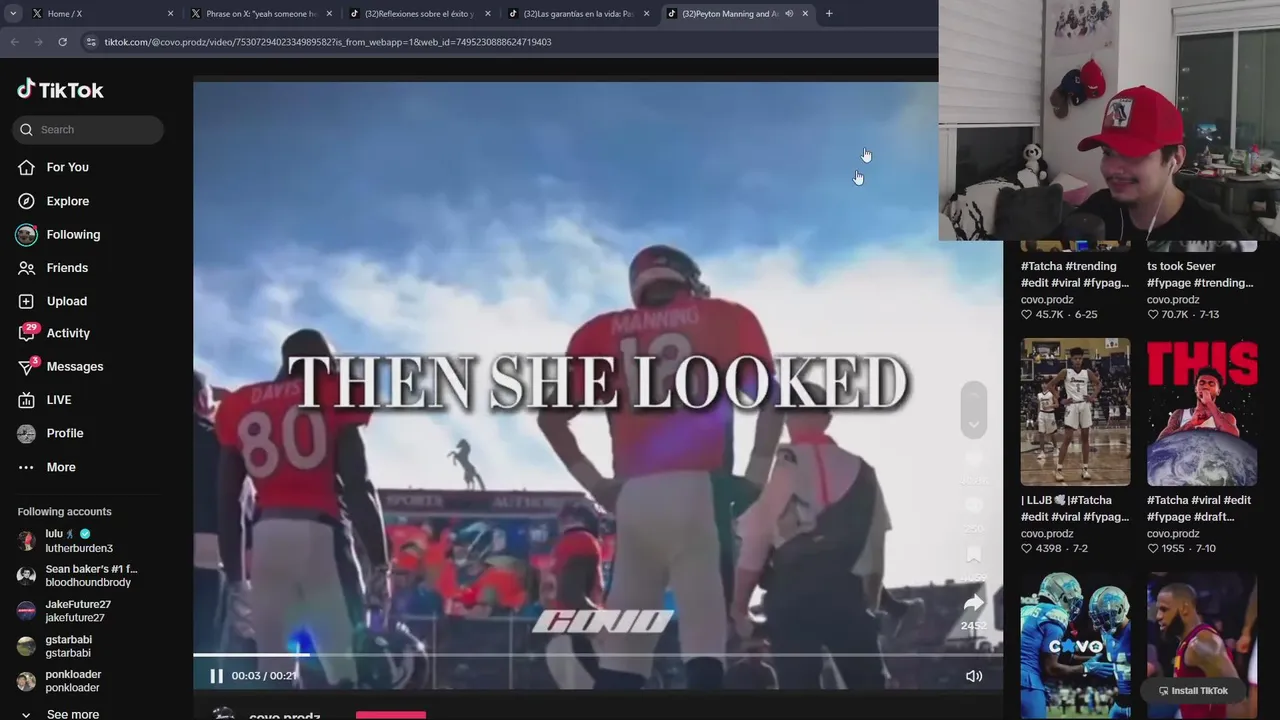
Task: Open the Upload page
Action: (52, 301)
